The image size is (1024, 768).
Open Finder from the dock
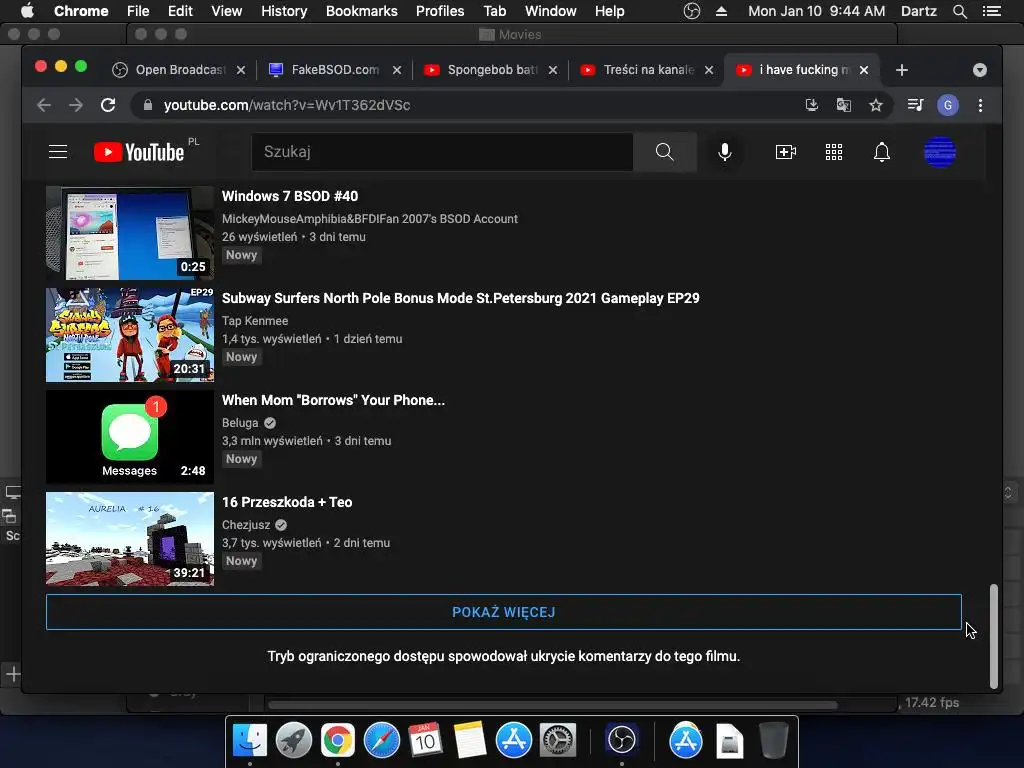tap(249, 741)
